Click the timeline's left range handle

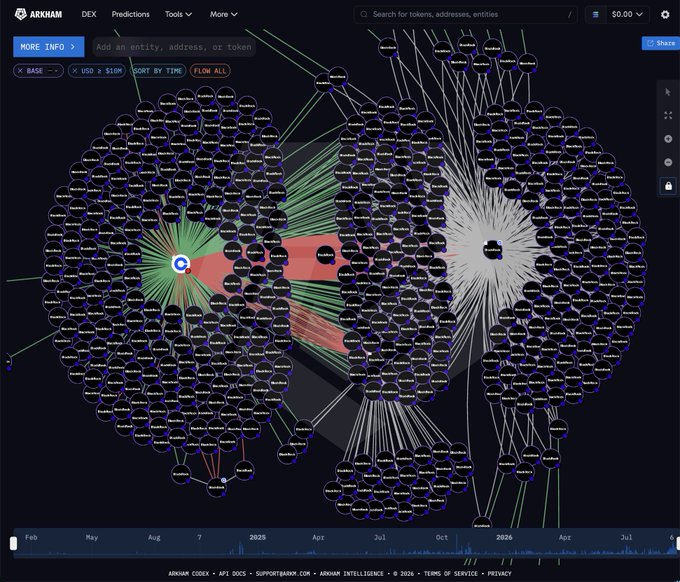coord(13,543)
